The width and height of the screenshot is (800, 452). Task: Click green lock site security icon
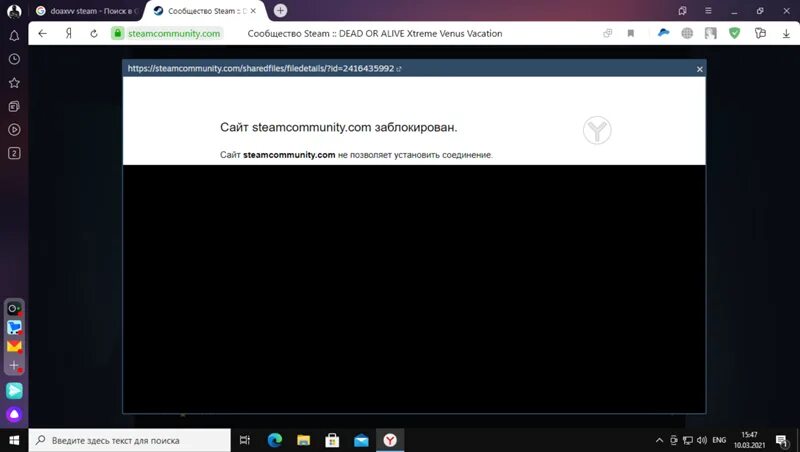tap(118, 33)
